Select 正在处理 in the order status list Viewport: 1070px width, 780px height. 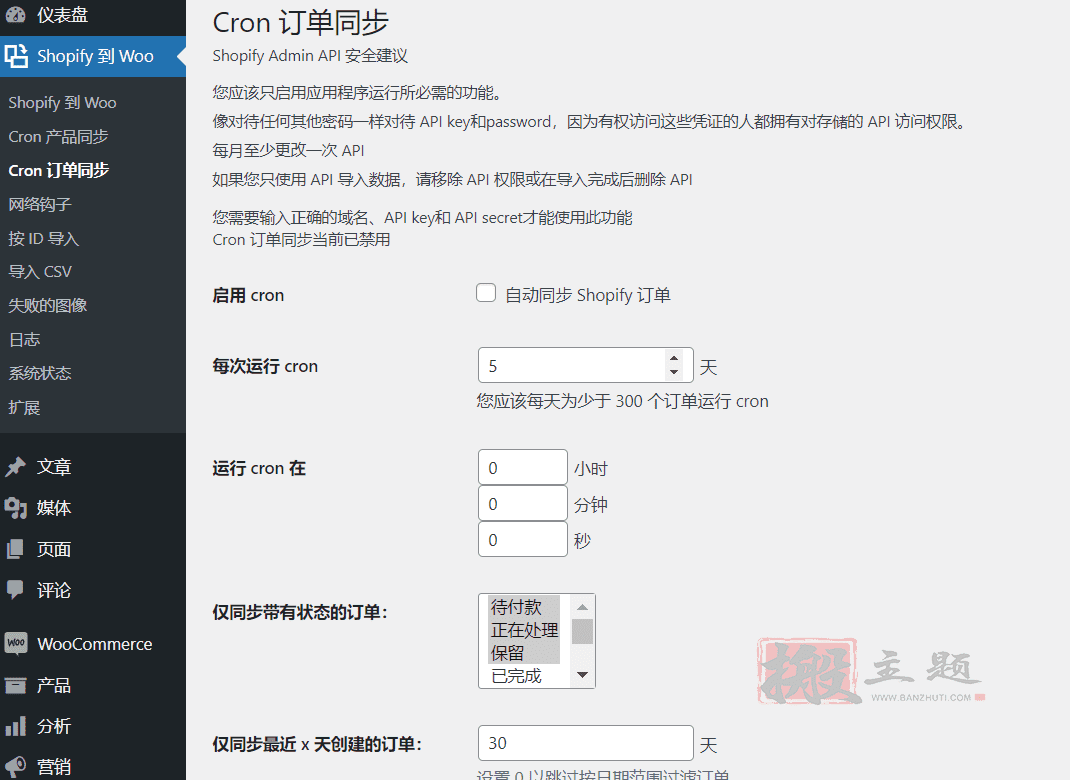[524, 630]
